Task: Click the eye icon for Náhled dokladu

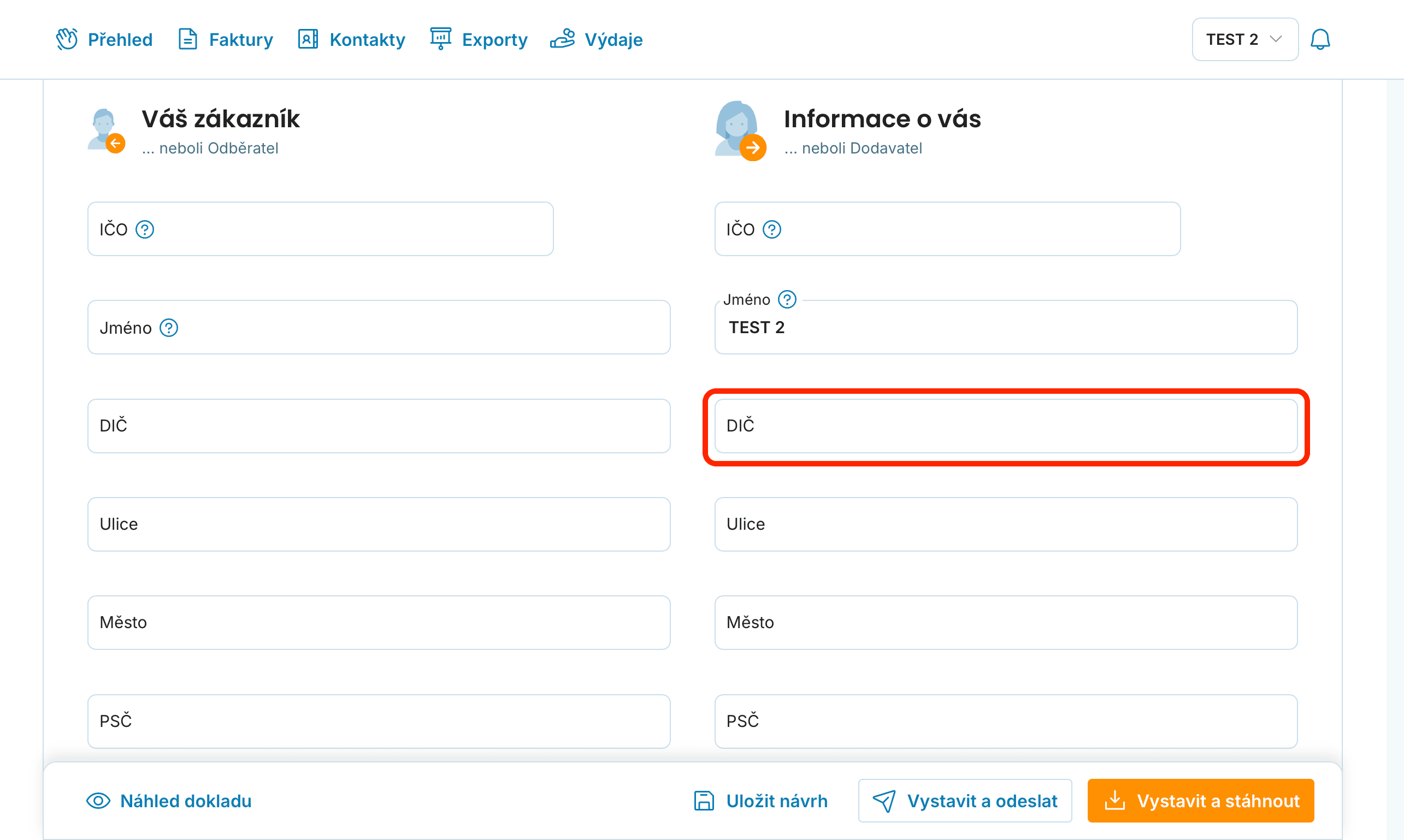Action: click(98, 800)
